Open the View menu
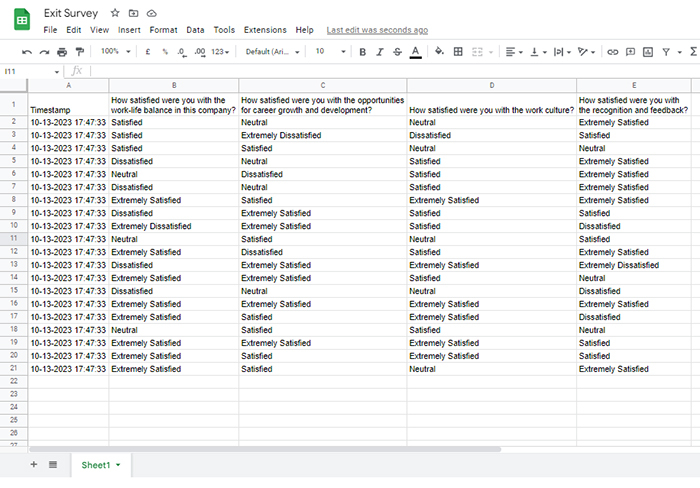 99,30
